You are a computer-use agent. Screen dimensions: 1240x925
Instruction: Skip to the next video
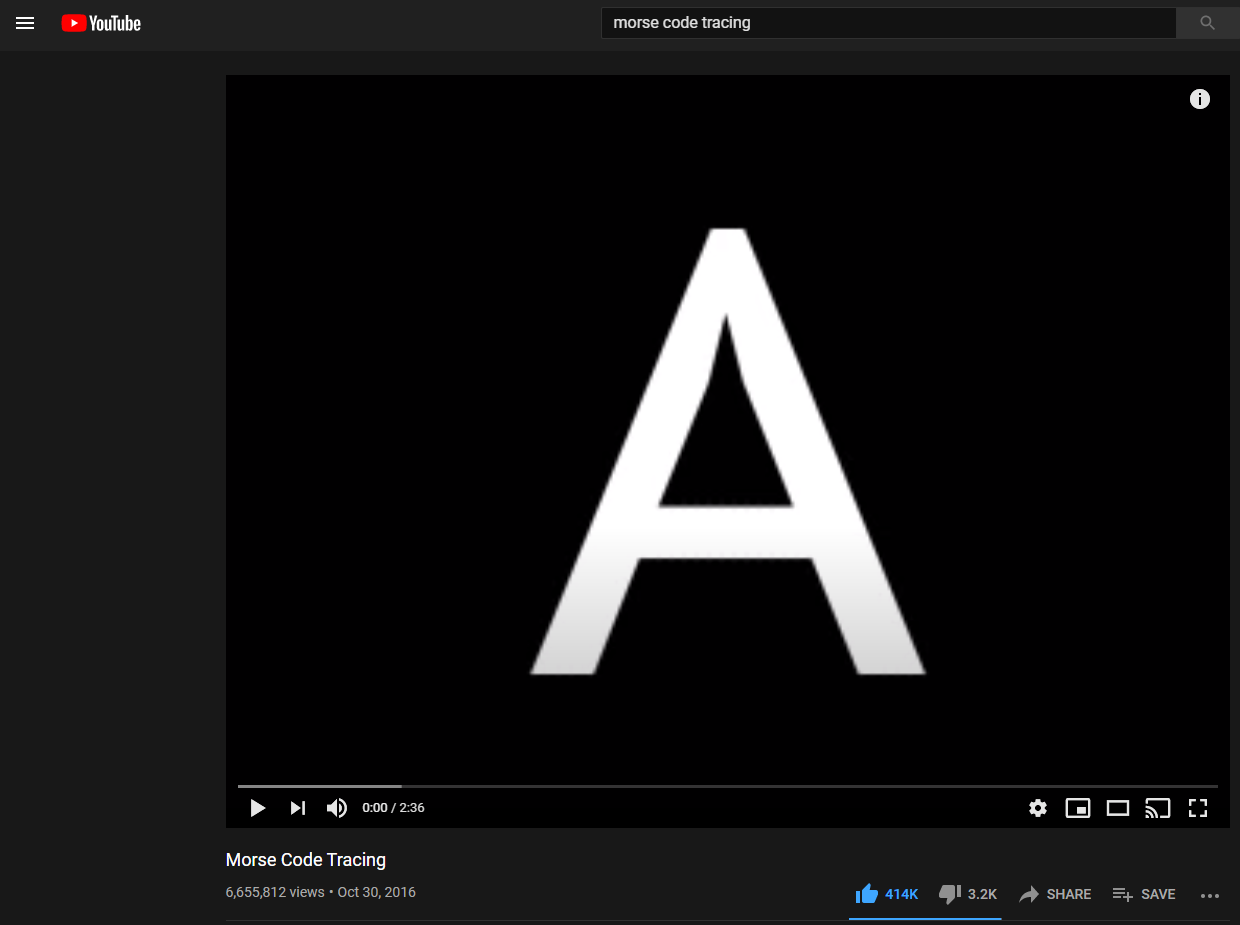pyautogui.click(x=297, y=808)
